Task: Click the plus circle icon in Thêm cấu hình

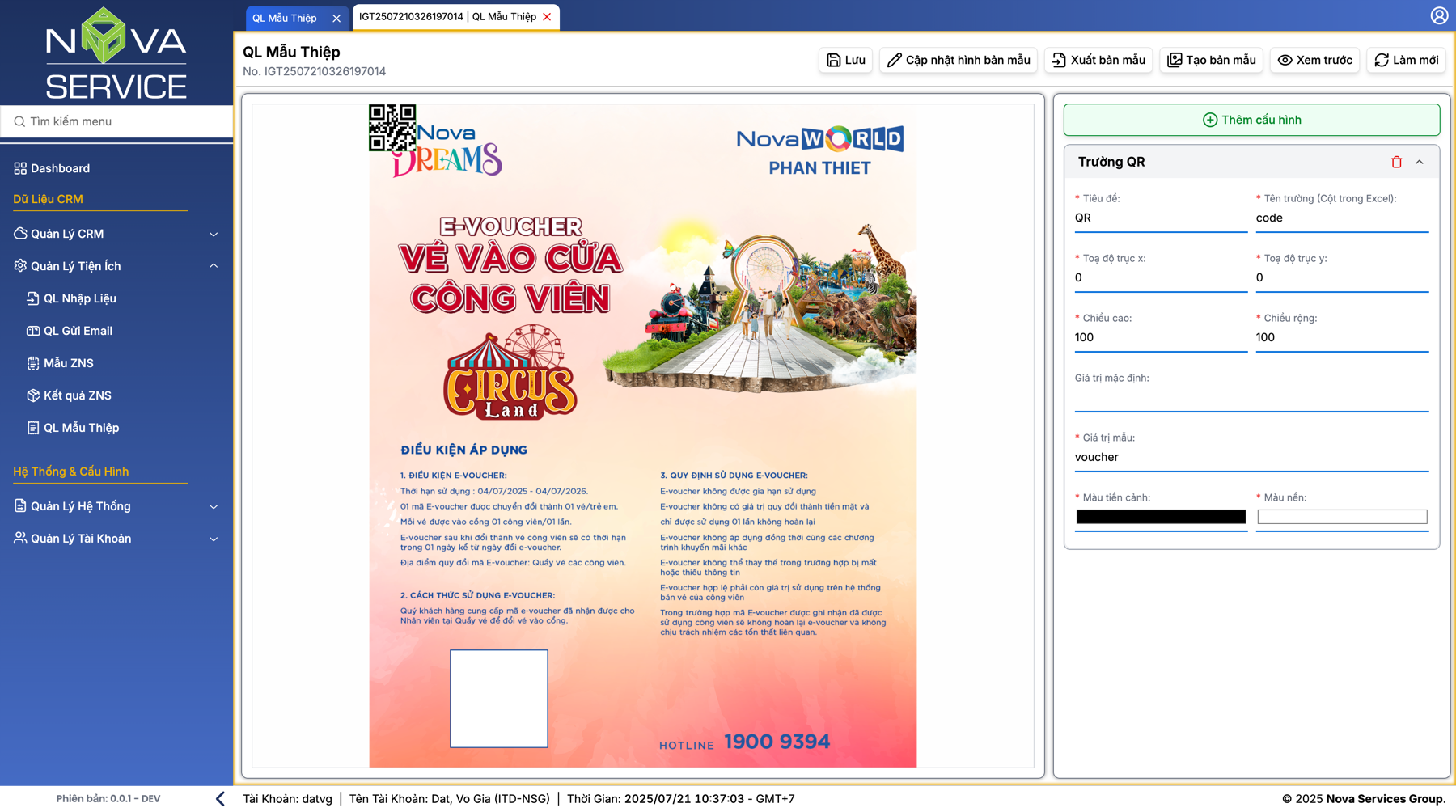Action: (x=1210, y=120)
